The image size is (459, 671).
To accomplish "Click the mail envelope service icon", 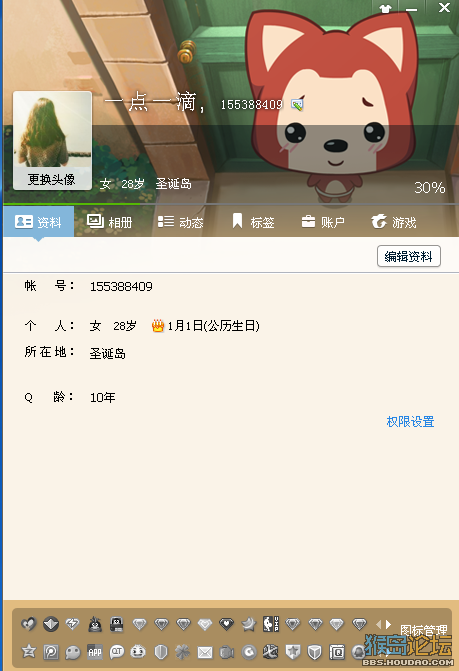I will (205, 652).
